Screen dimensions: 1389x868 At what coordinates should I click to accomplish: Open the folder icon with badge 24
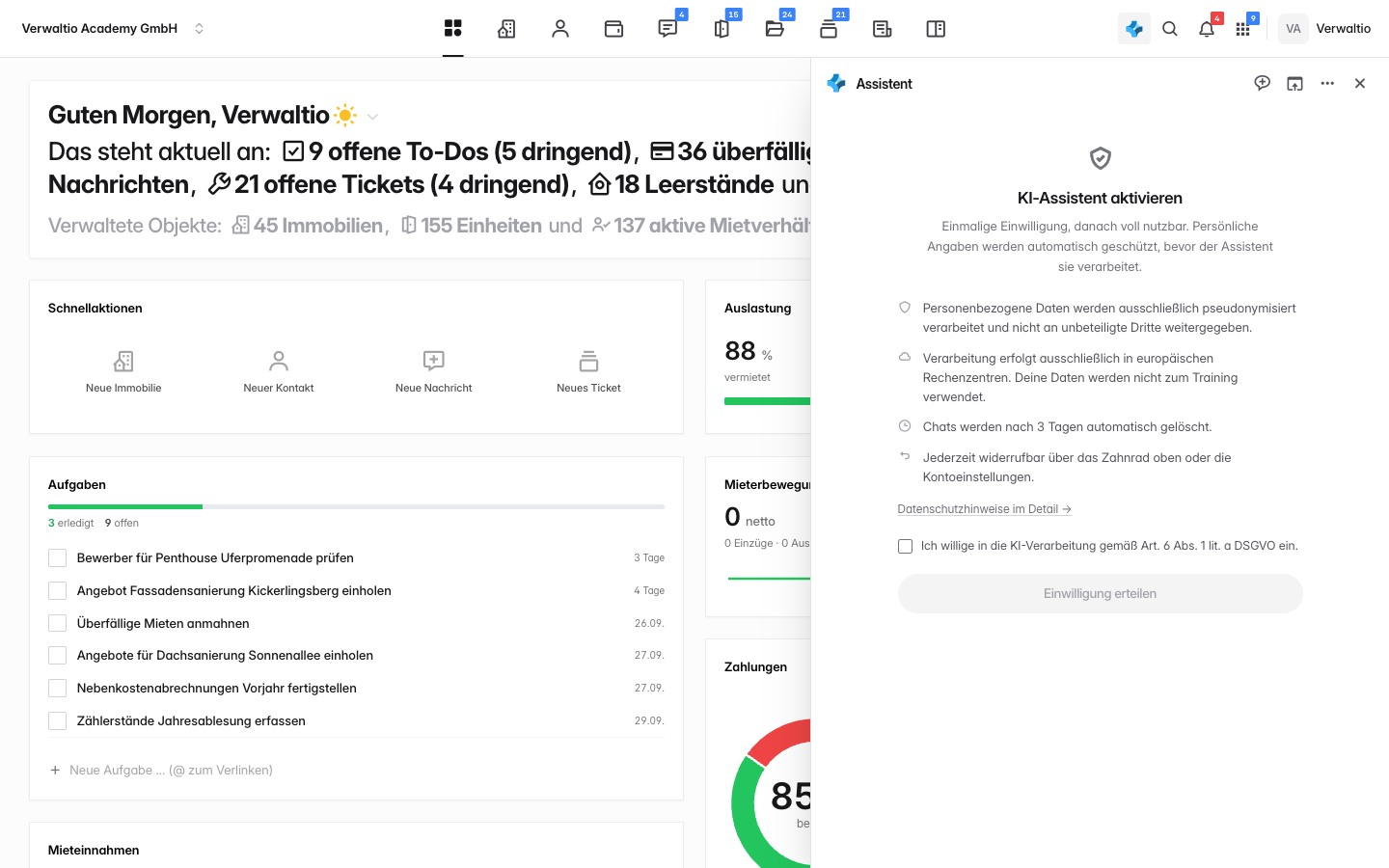tap(775, 29)
